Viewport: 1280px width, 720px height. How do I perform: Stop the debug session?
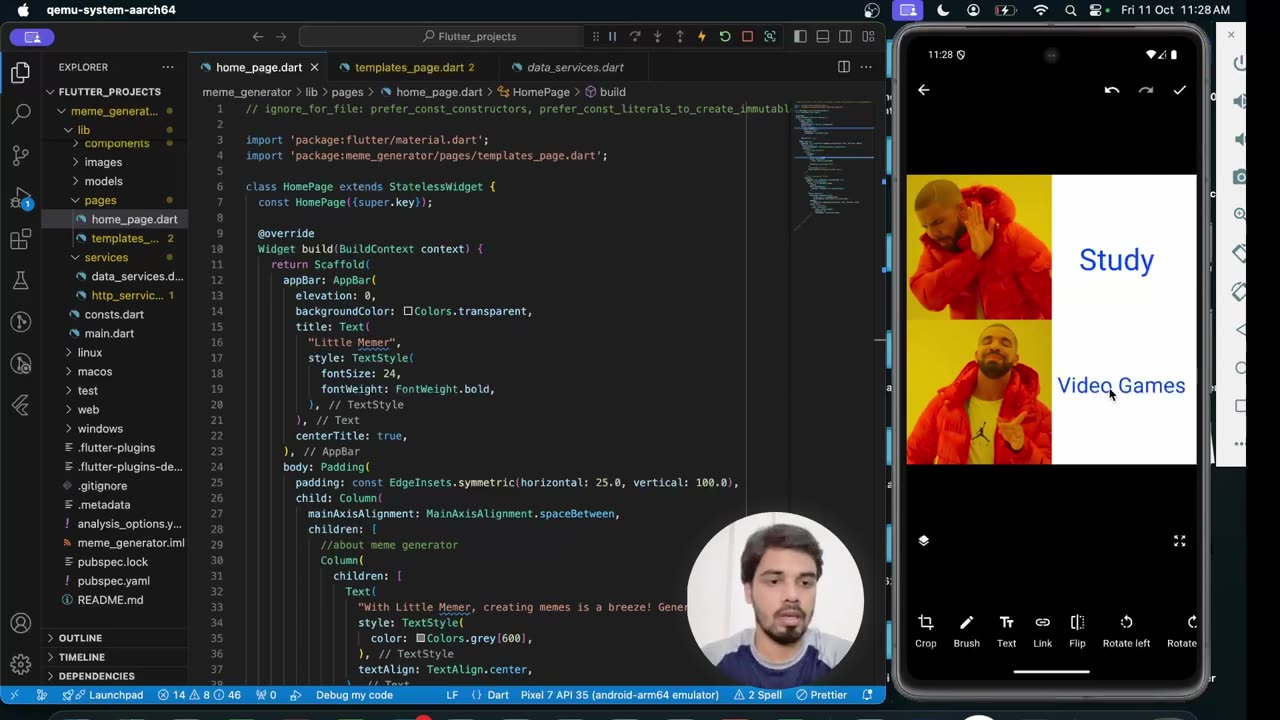[747, 36]
